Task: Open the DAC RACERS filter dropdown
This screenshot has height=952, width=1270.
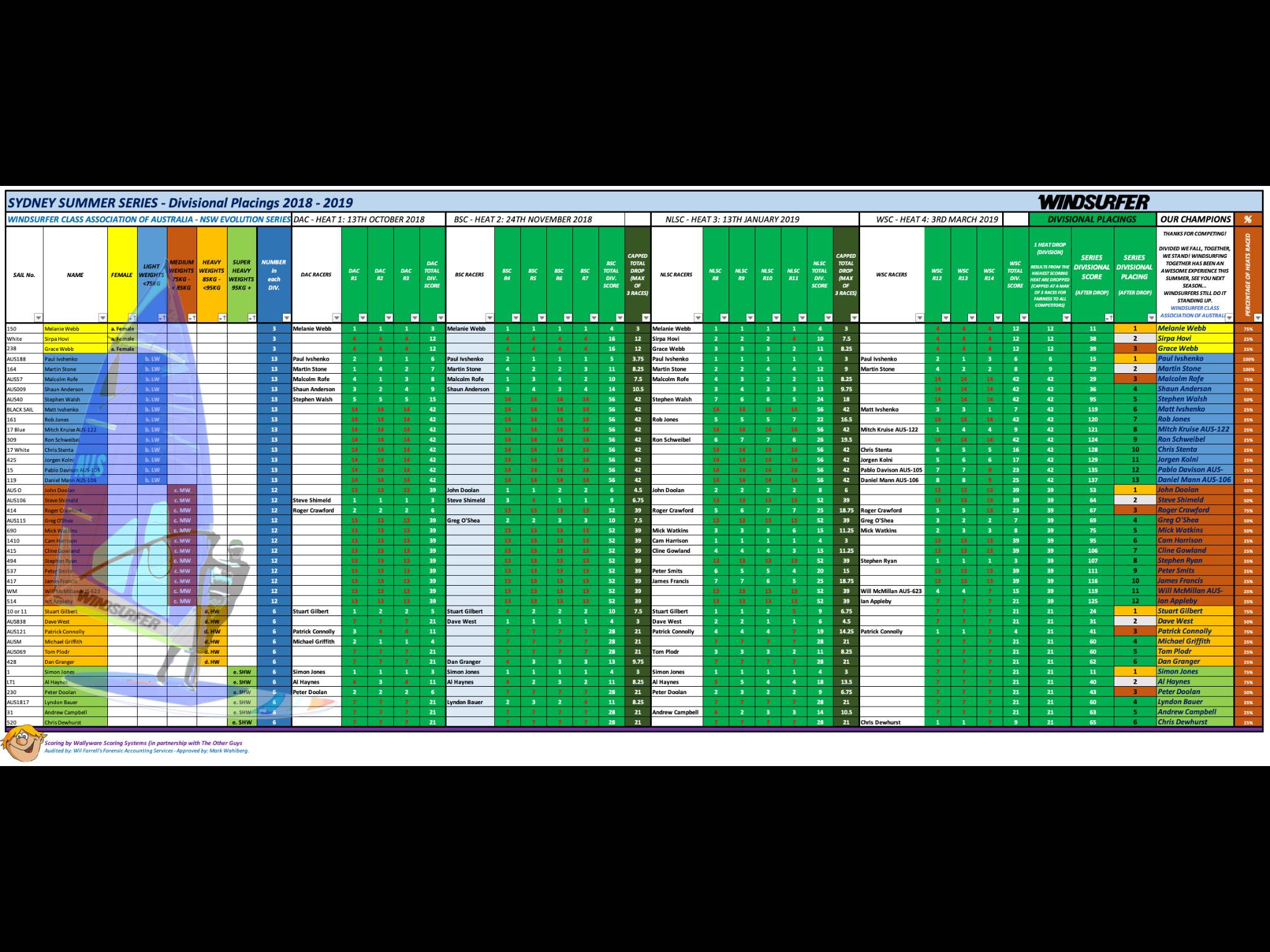Action: click(335, 318)
